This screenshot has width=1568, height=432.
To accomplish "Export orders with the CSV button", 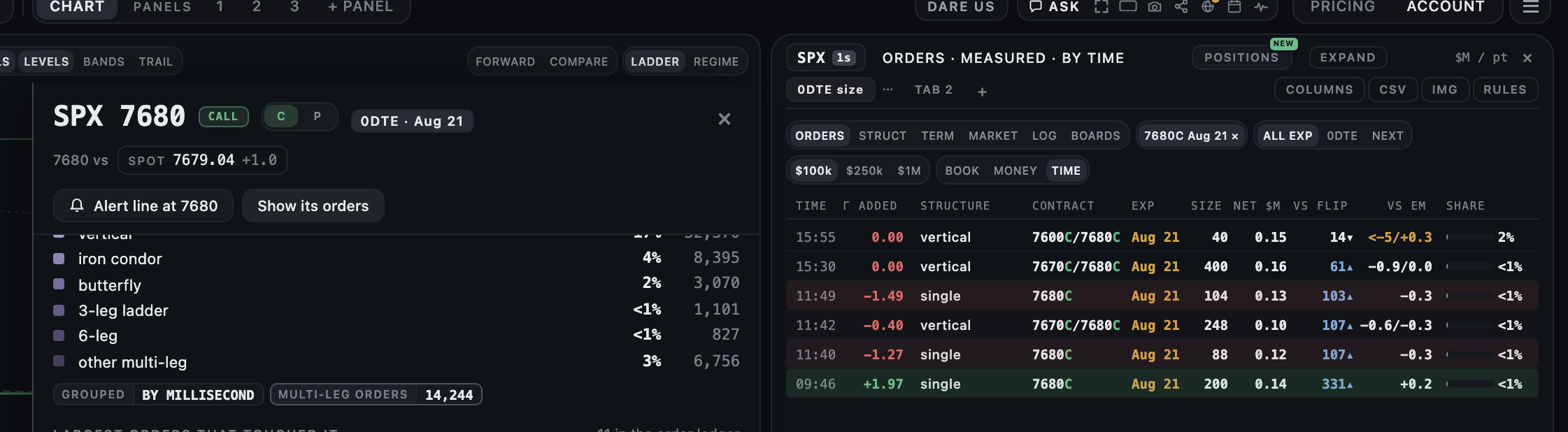I will pos(1392,89).
